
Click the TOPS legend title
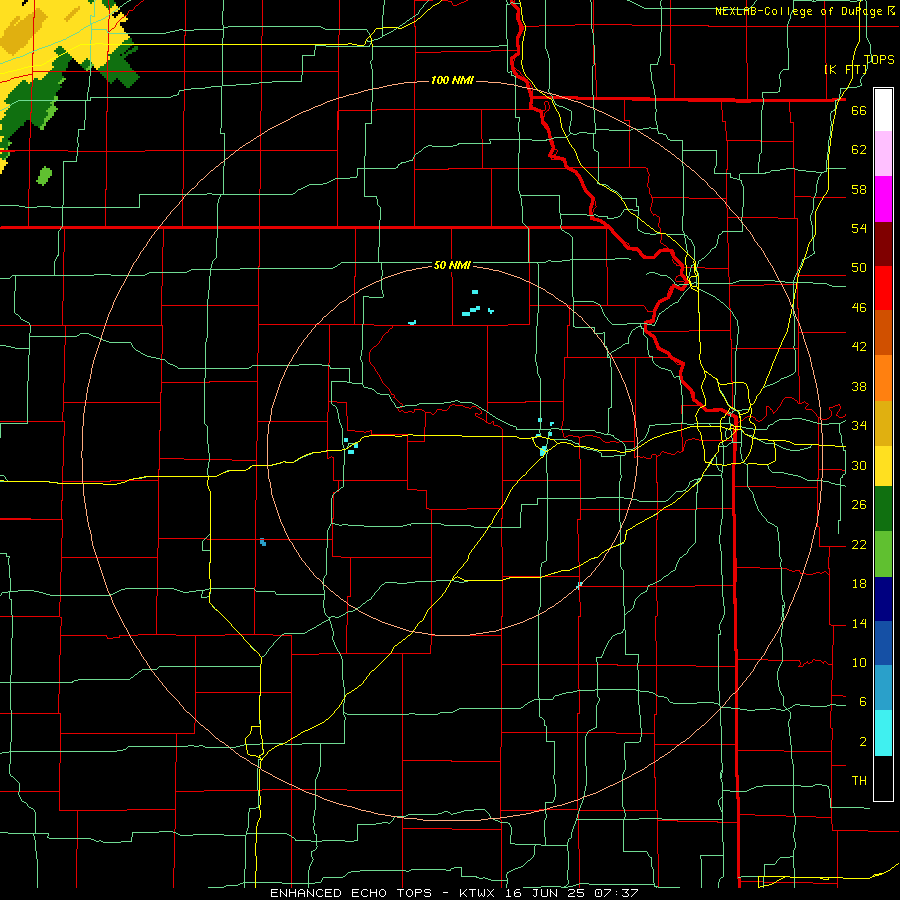pos(879,59)
